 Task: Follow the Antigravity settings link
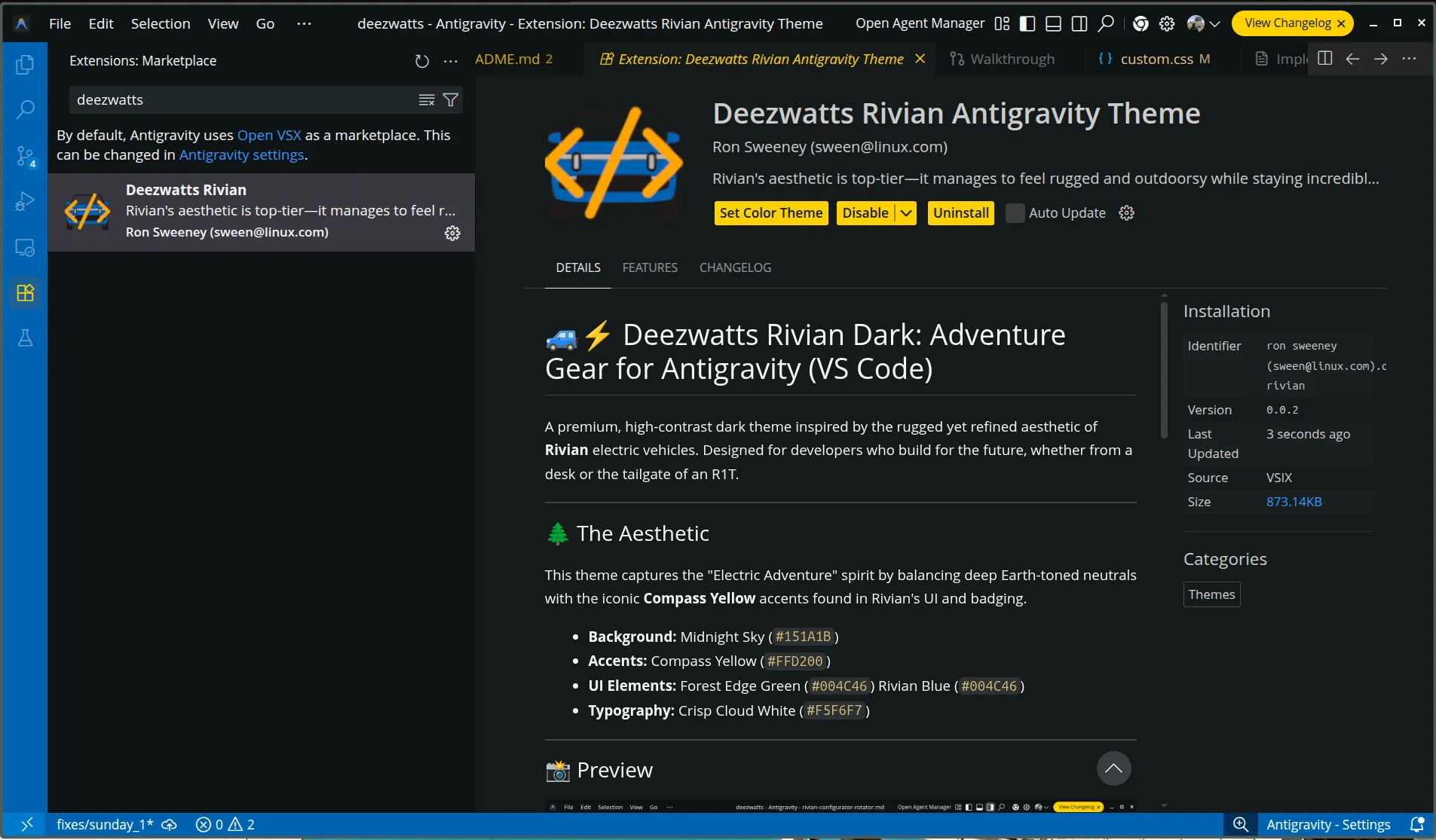pos(241,154)
